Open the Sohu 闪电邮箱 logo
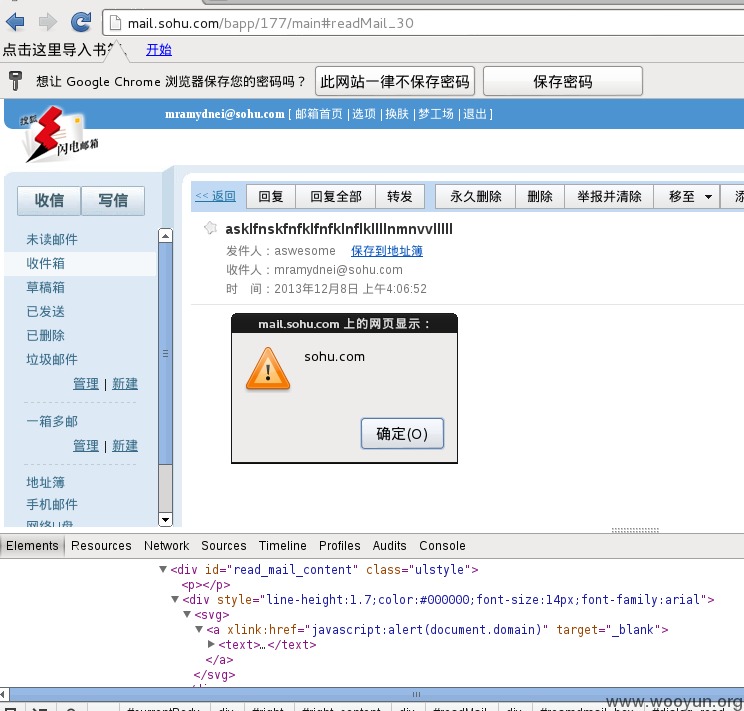 (57, 134)
